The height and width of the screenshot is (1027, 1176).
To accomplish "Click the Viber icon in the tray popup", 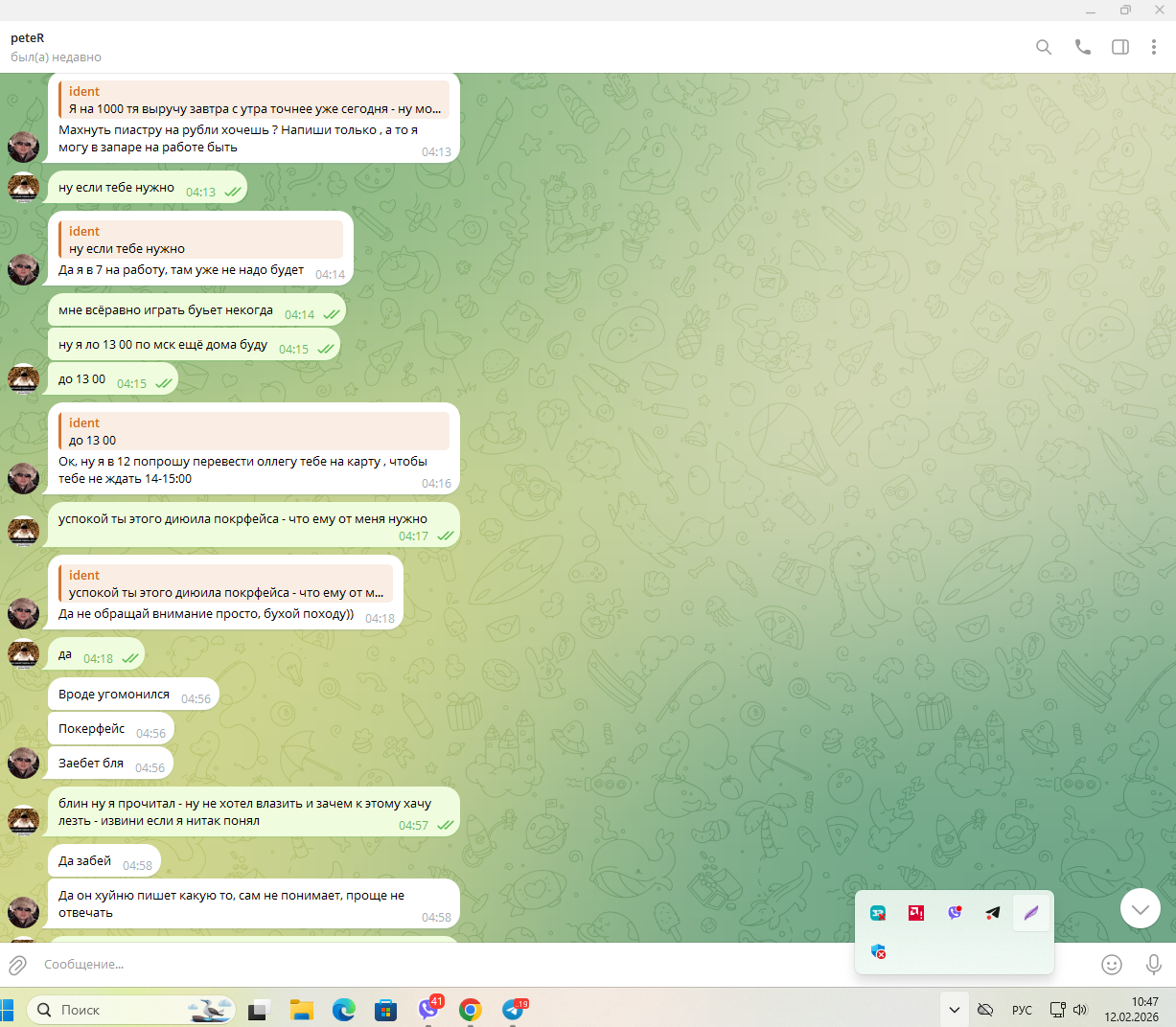I will point(955,913).
